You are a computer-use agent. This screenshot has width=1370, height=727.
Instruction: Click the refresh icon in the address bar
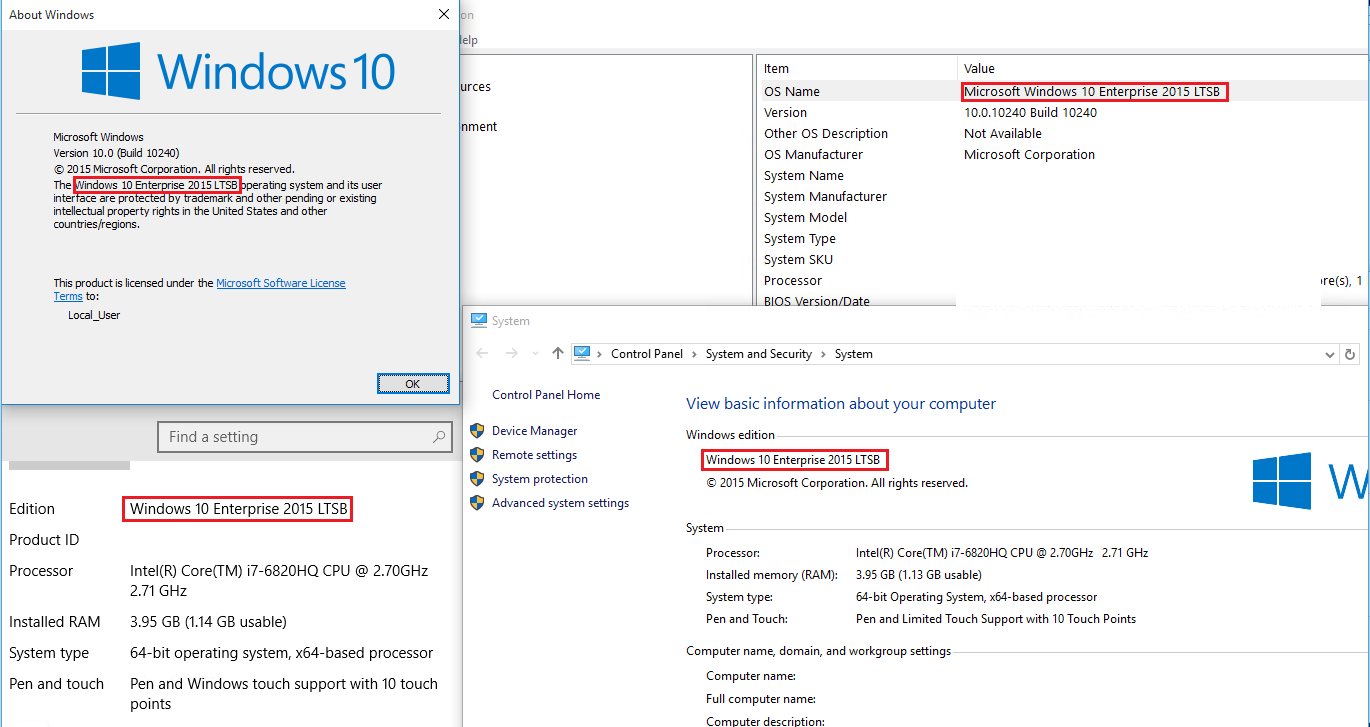1349,353
